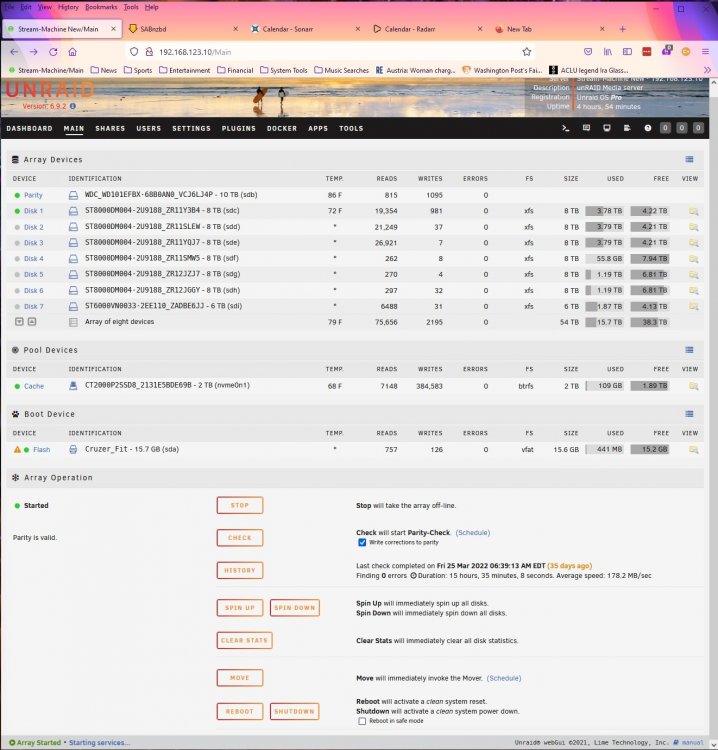Browse Disk 7 contents via view icon
The width and height of the screenshot is (718, 750).
click(x=694, y=307)
